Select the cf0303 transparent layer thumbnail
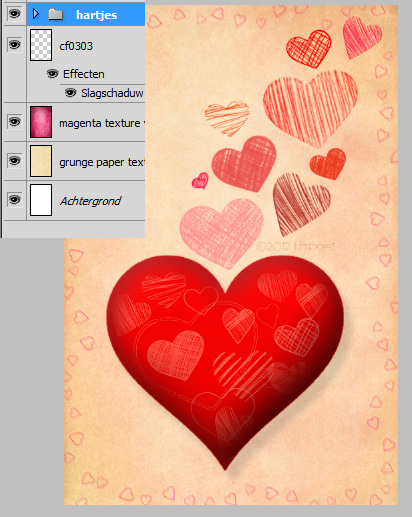Viewport: 412px width, 517px height. [x=41, y=45]
